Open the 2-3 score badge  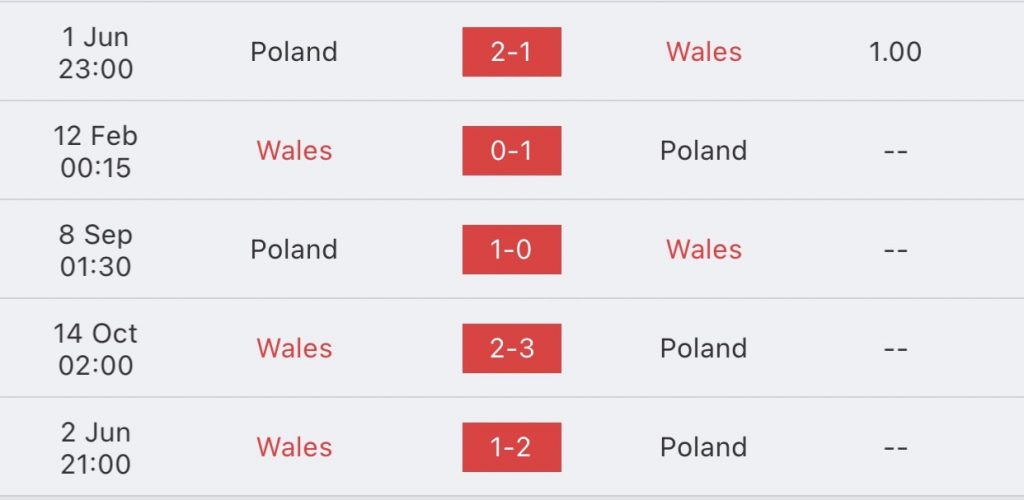coord(511,349)
